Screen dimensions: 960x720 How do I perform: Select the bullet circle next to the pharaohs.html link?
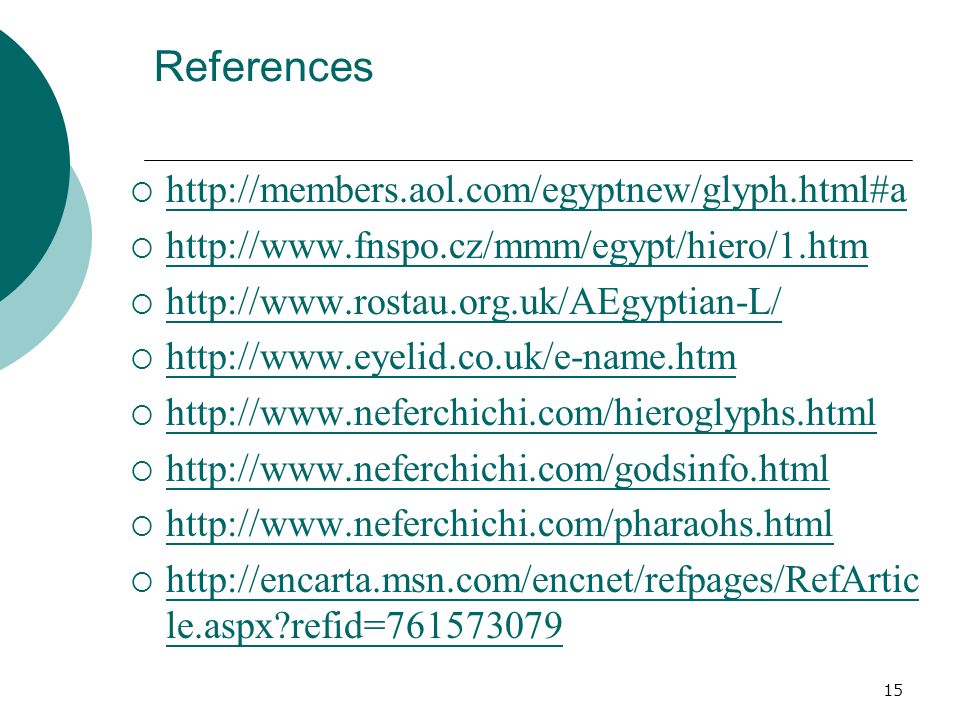tap(141, 526)
